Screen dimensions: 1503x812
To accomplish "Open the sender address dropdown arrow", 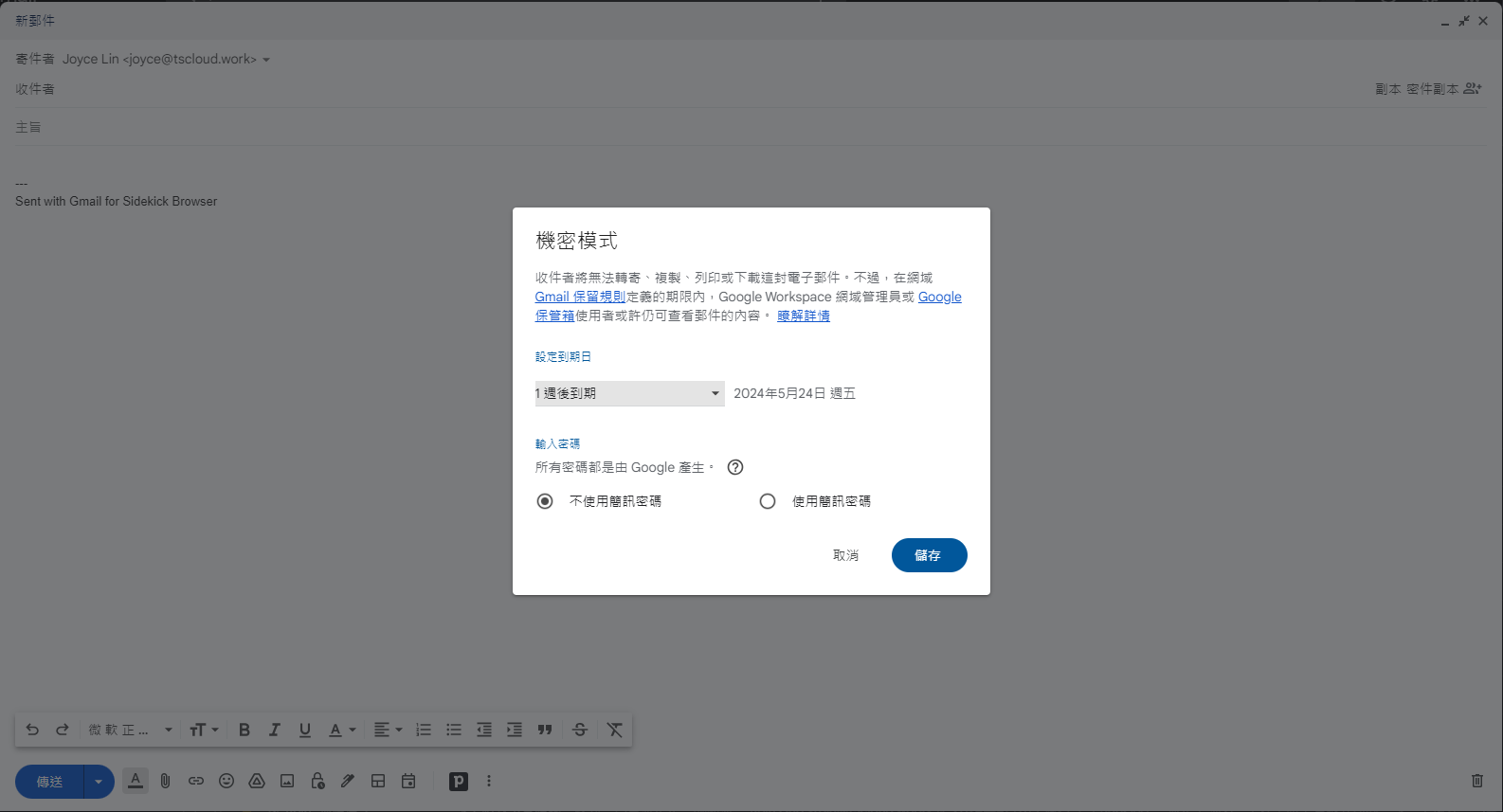I will pos(266,60).
